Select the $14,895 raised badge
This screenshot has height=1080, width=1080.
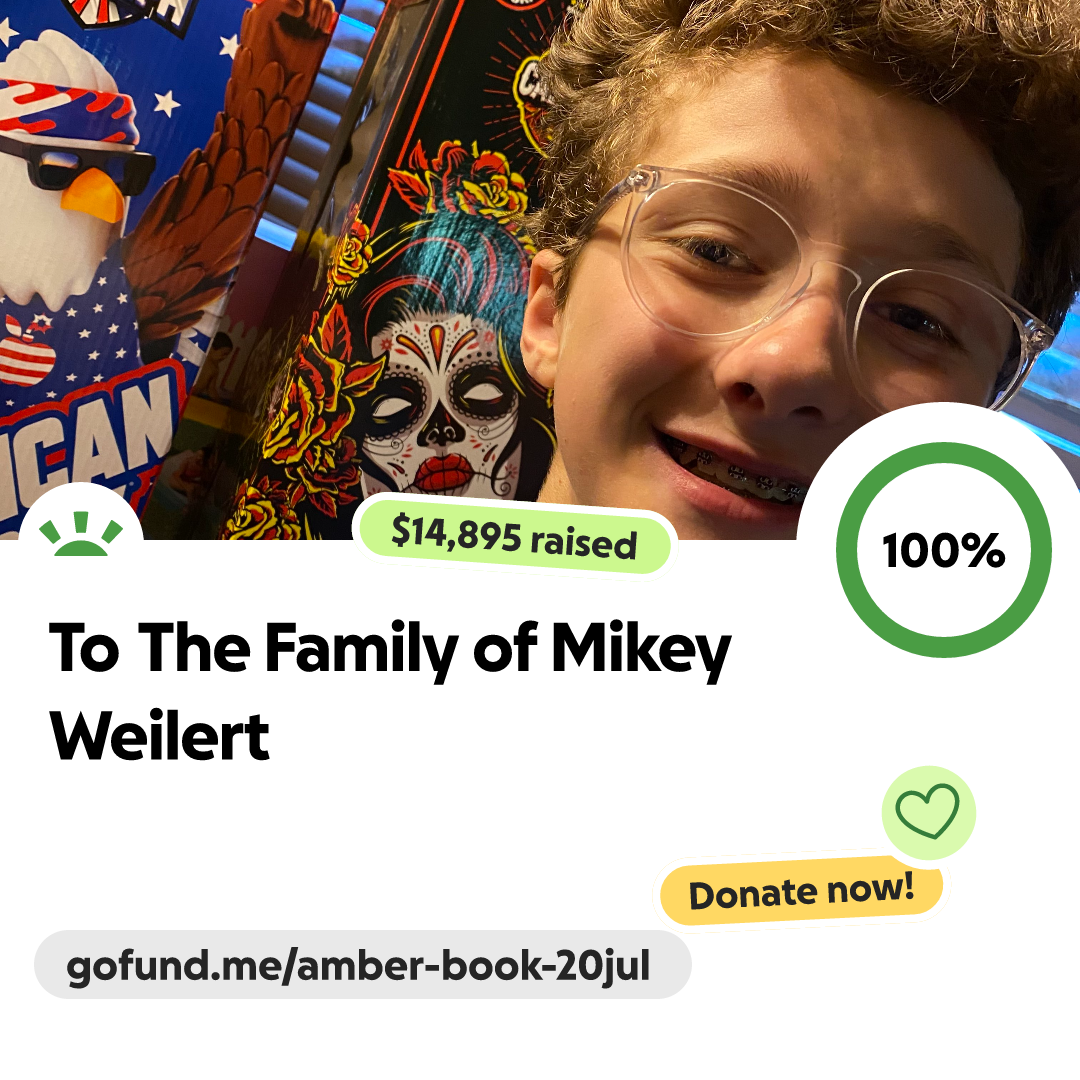tap(514, 537)
